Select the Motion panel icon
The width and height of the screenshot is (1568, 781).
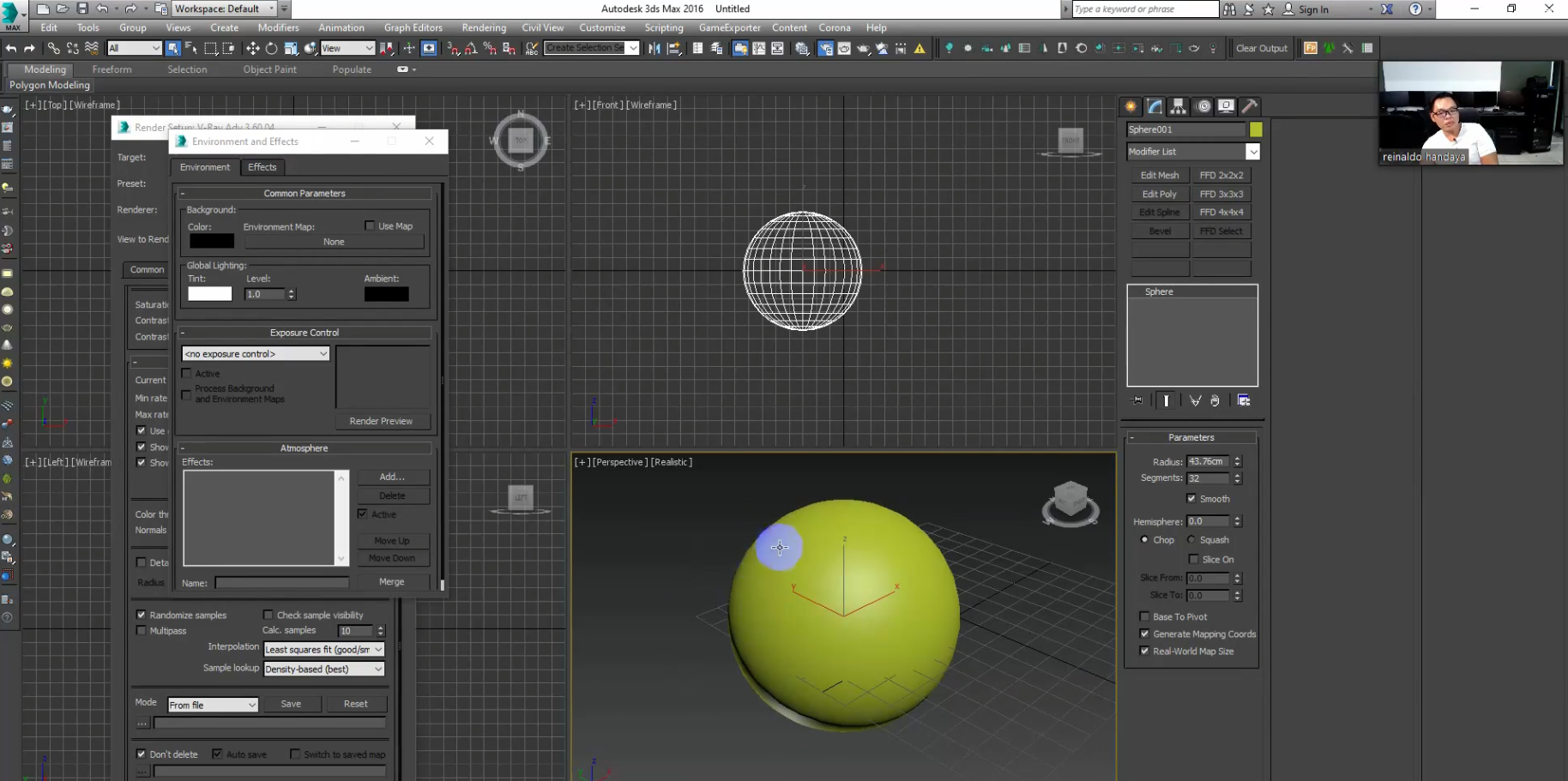(x=1203, y=106)
